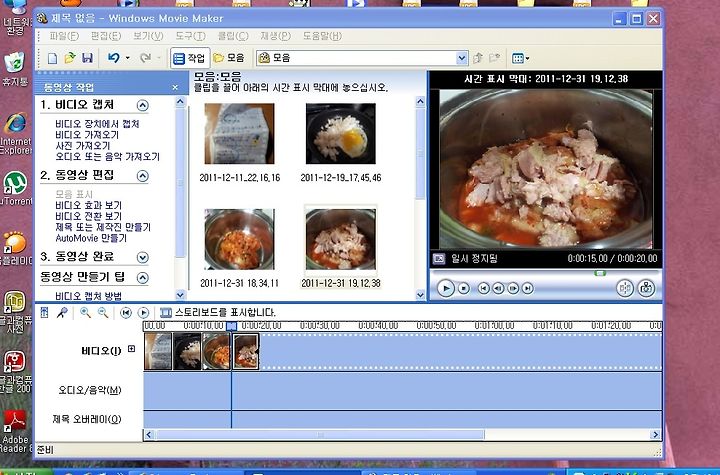Open the 보기(V) menu
The image size is (720, 475).
(148, 36)
